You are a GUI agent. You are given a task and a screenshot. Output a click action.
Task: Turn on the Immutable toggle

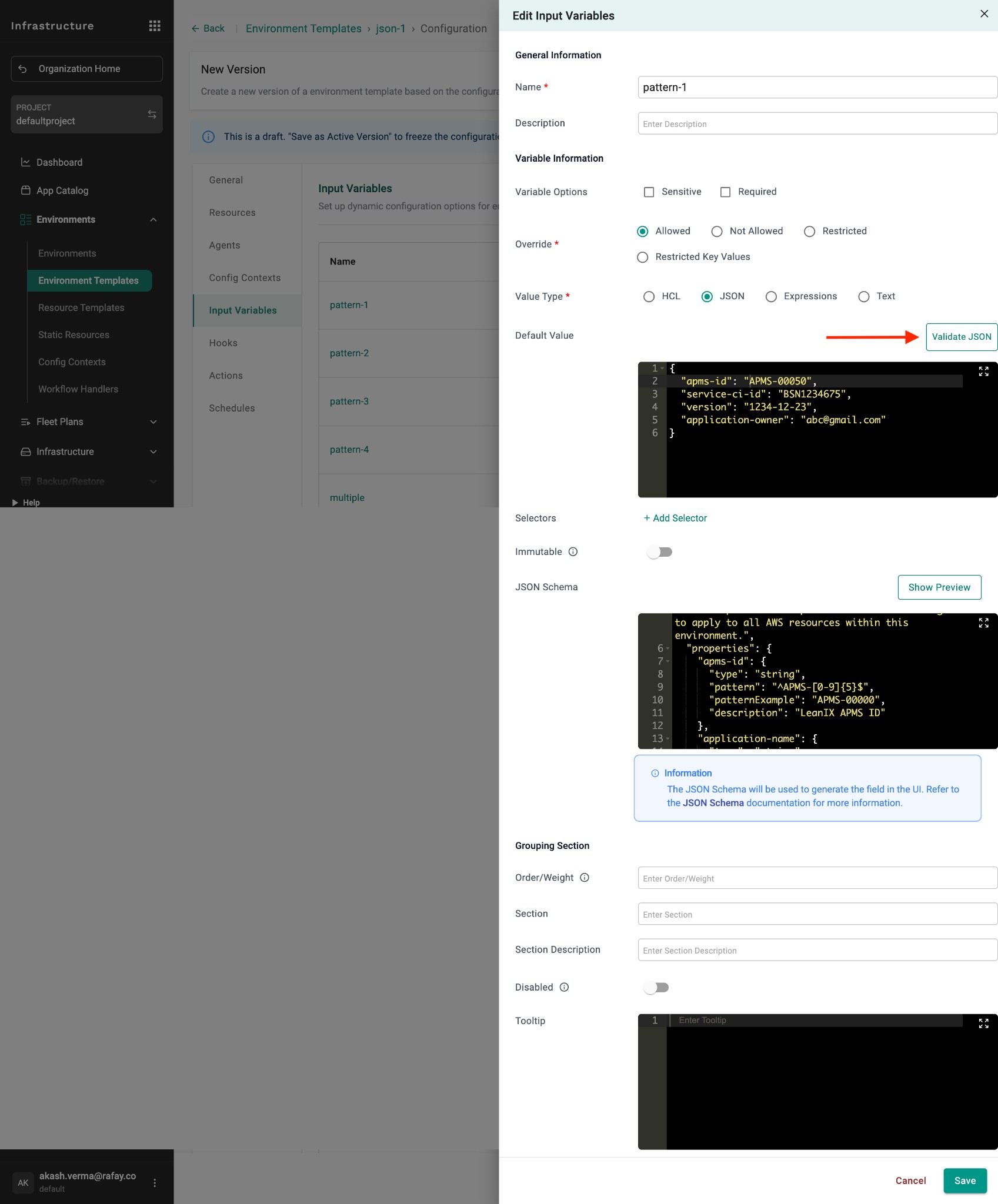(659, 552)
